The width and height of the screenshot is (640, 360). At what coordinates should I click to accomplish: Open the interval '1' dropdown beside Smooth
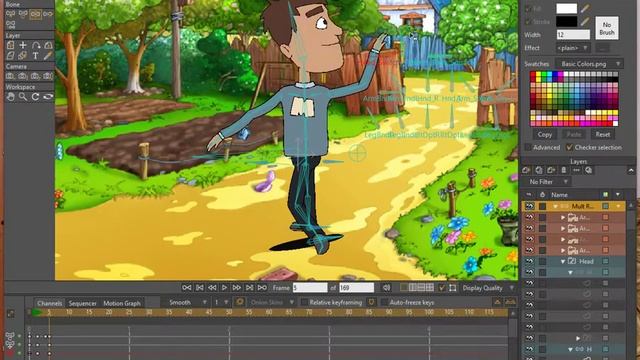click(221, 302)
